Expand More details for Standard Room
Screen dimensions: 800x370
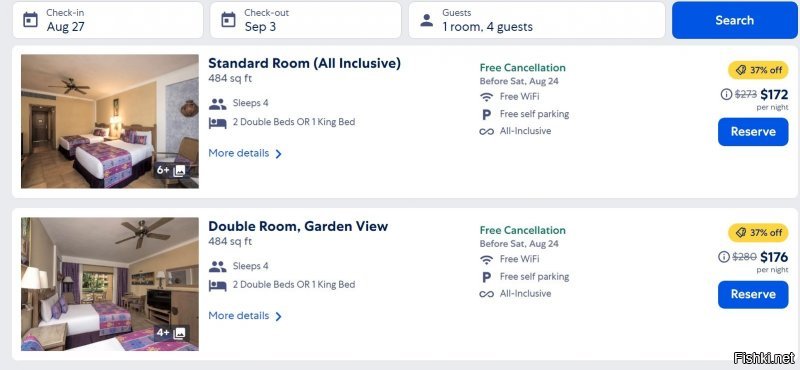pos(245,153)
